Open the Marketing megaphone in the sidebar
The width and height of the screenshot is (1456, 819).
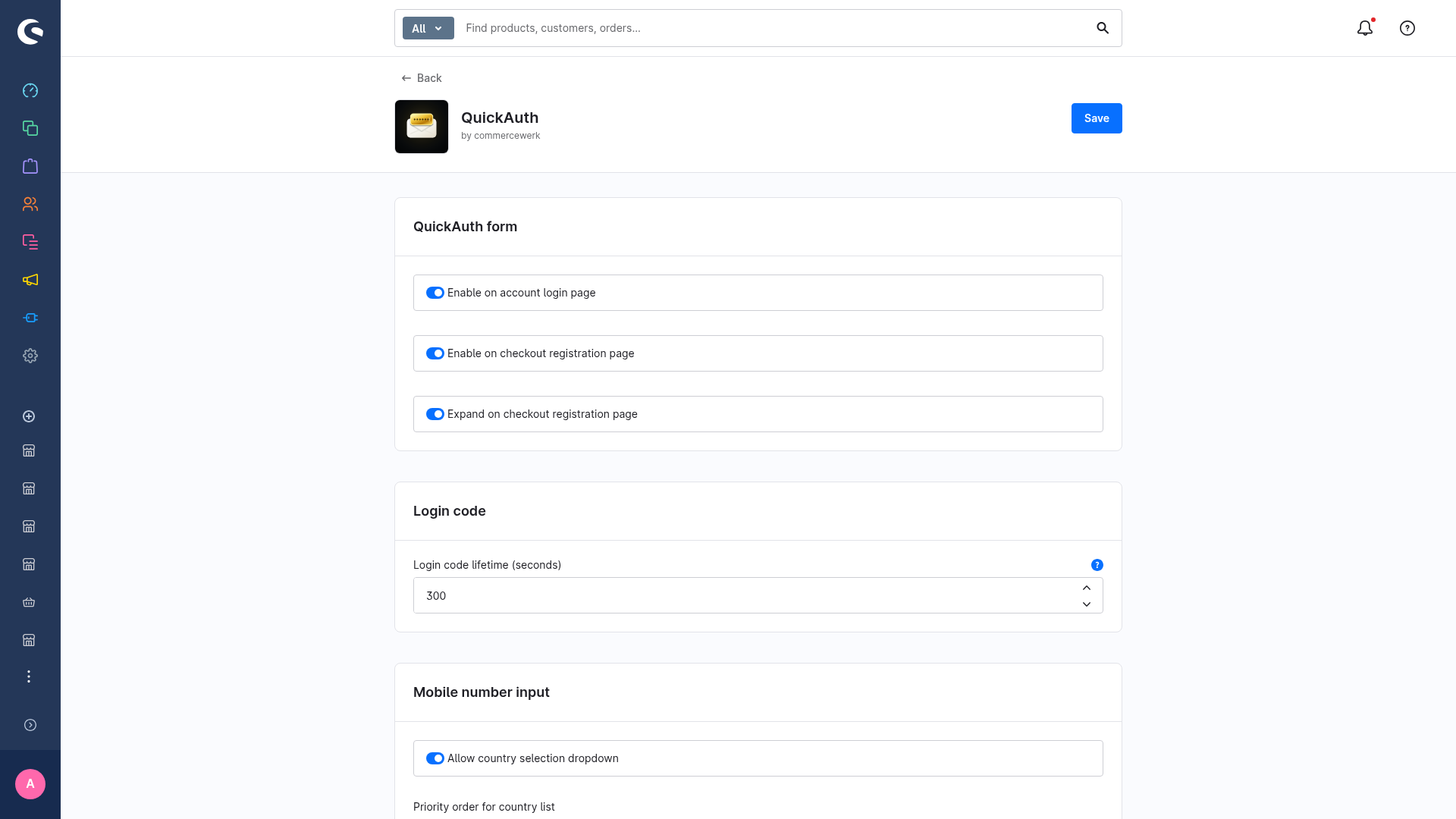click(x=30, y=280)
